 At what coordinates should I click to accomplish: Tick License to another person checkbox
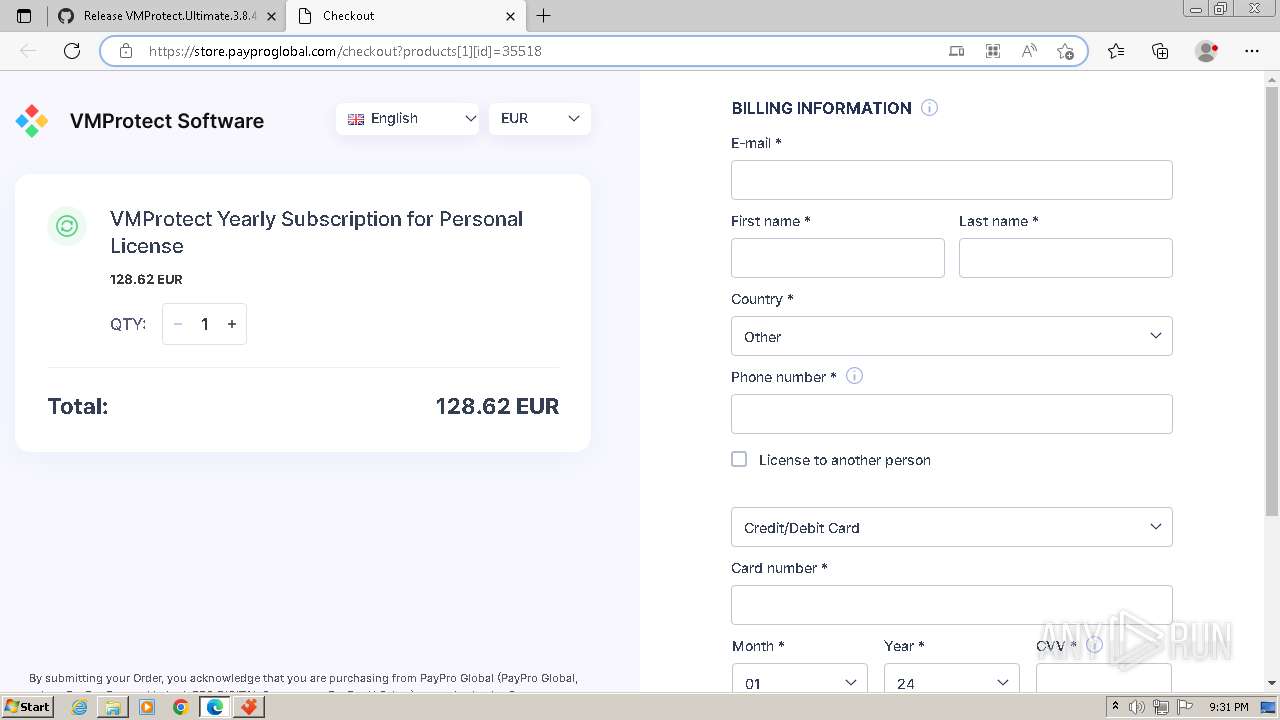(739, 459)
